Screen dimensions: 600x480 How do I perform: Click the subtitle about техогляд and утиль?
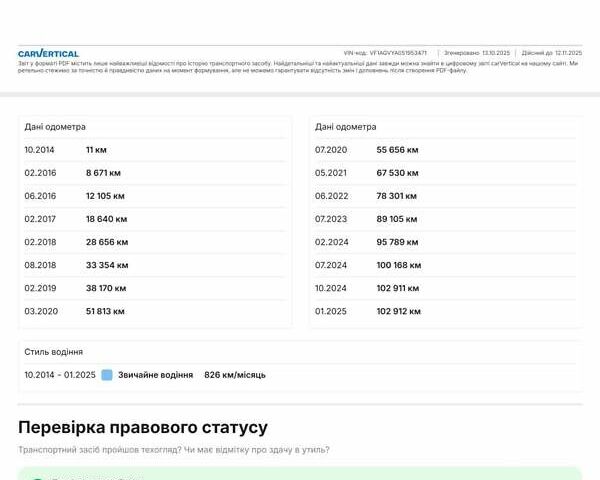coord(174,450)
